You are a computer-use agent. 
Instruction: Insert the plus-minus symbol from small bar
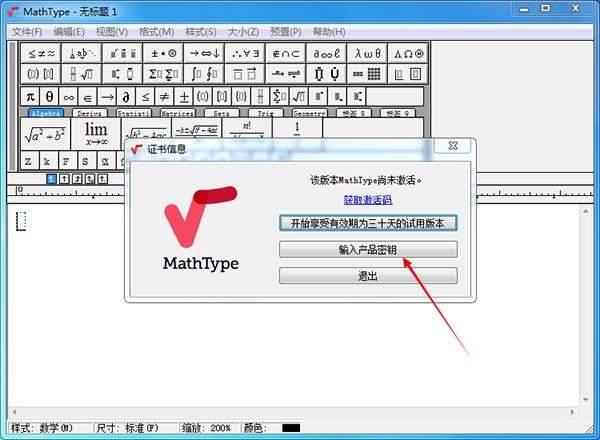[184, 97]
